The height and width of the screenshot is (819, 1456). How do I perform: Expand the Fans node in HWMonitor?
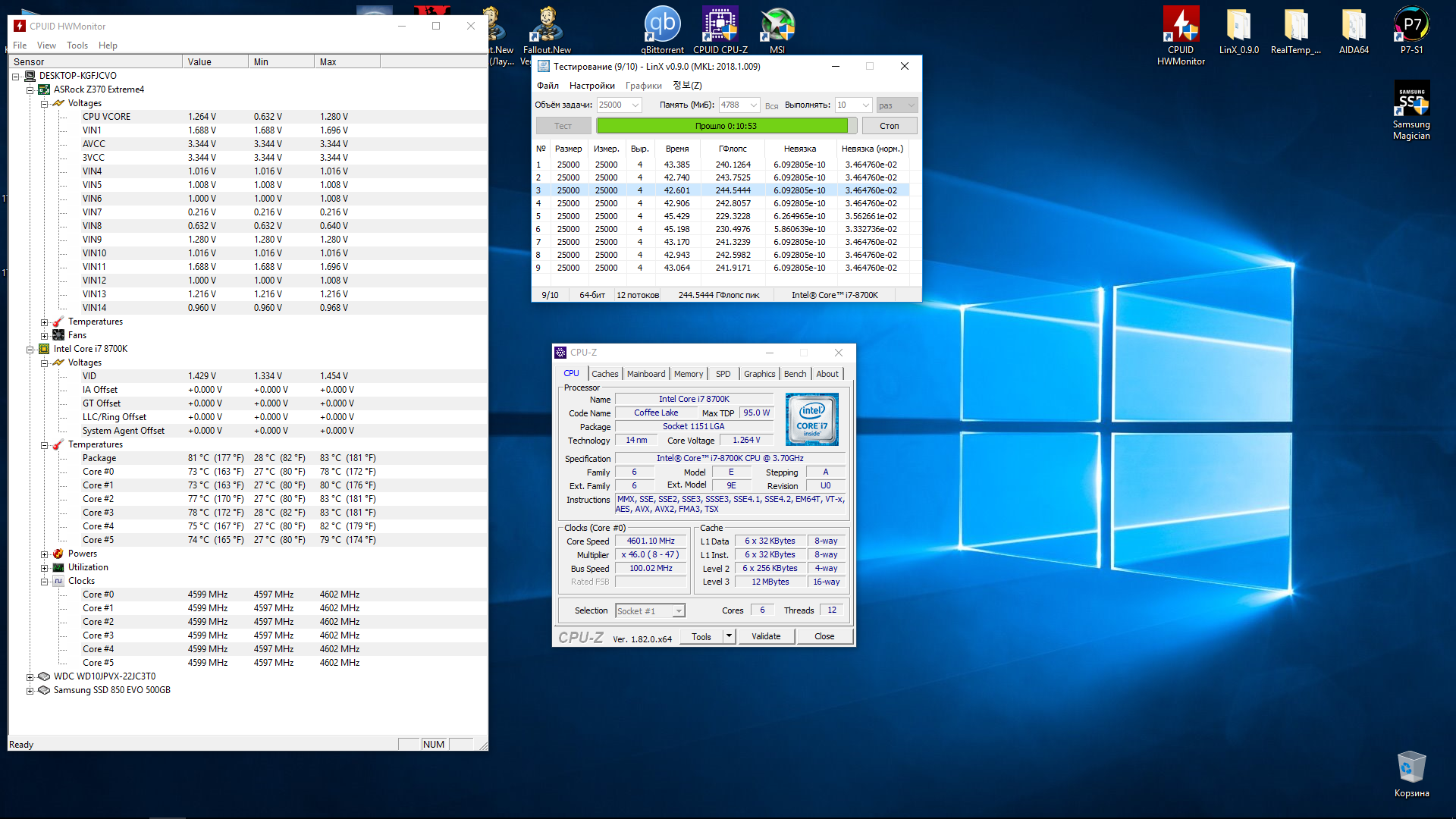coord(44,336)
